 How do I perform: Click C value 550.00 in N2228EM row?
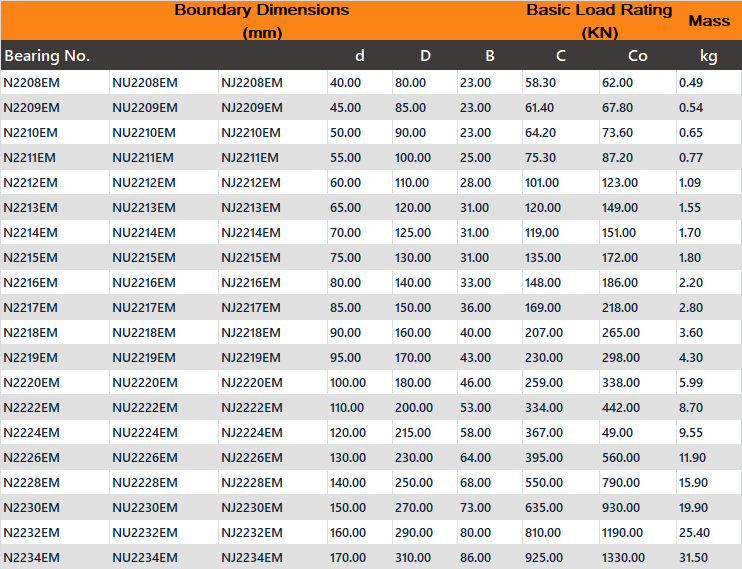[x=544, y=483]
